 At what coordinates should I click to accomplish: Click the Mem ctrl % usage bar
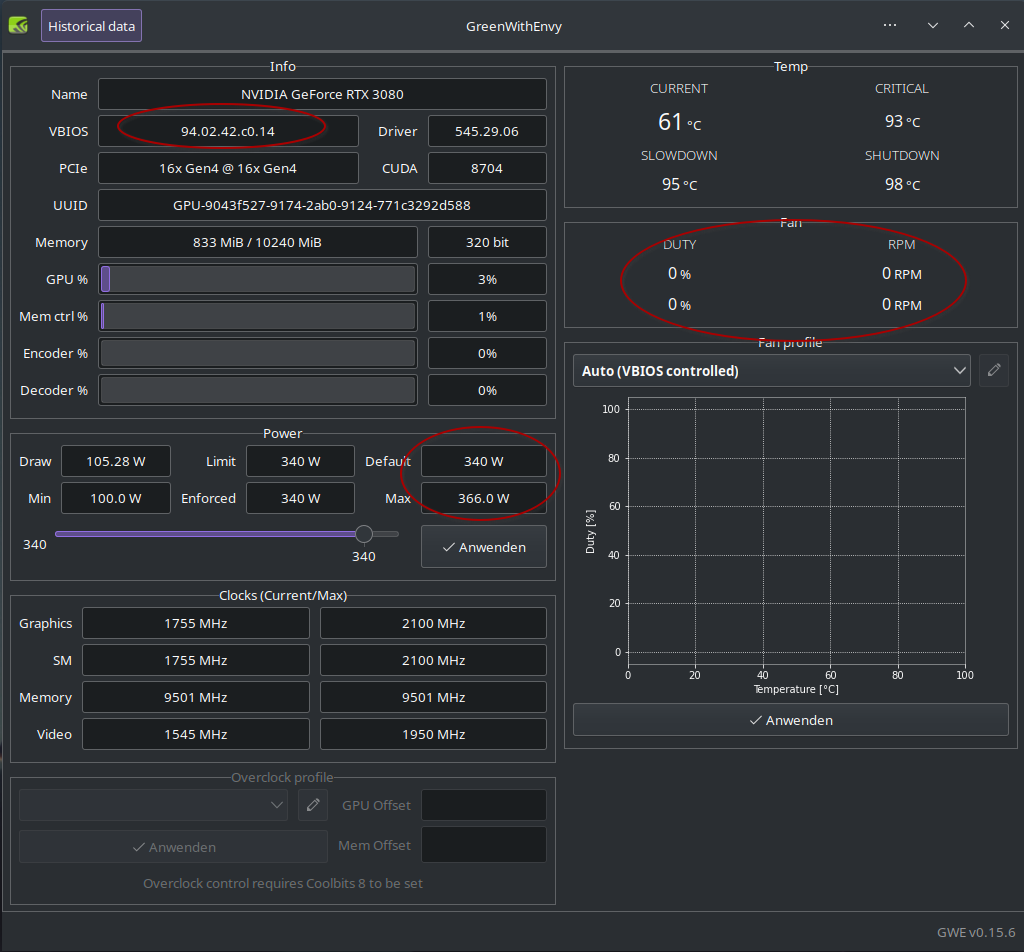pos(258,316)
